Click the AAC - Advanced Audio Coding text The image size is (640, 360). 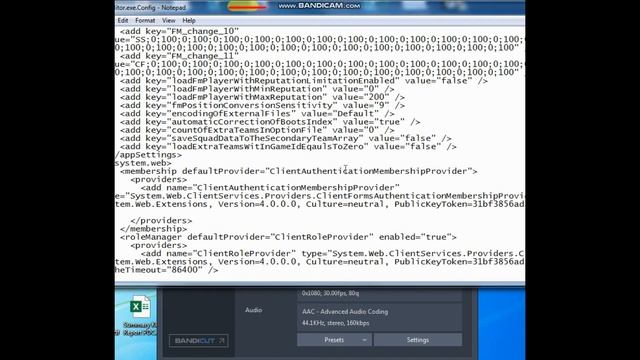pyautogui.click(x=345, y=311)
